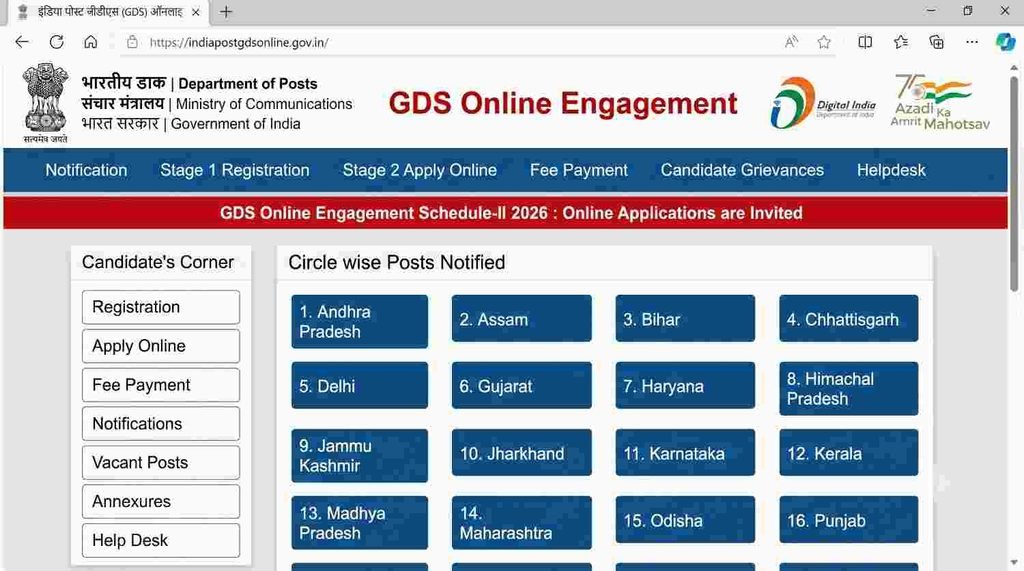1024x571 pixels.
Task: Select circle 13. Madhya Pradesh
Action: tap(360, 523)
